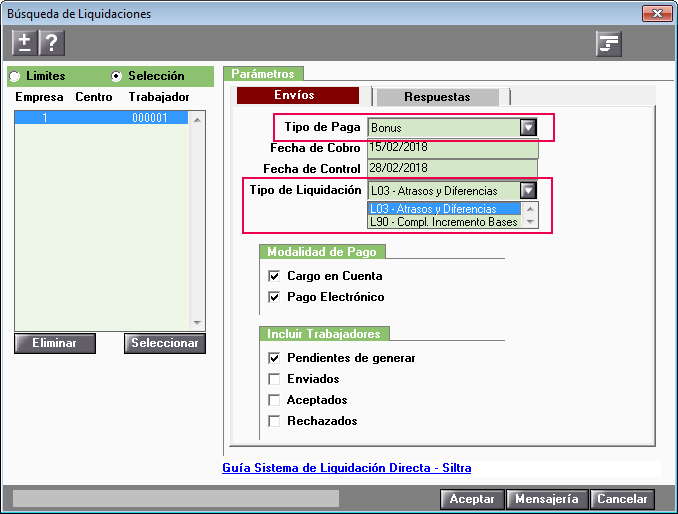Click the Tipo de Liquidación dropdown arrow

tap(528, 191)
